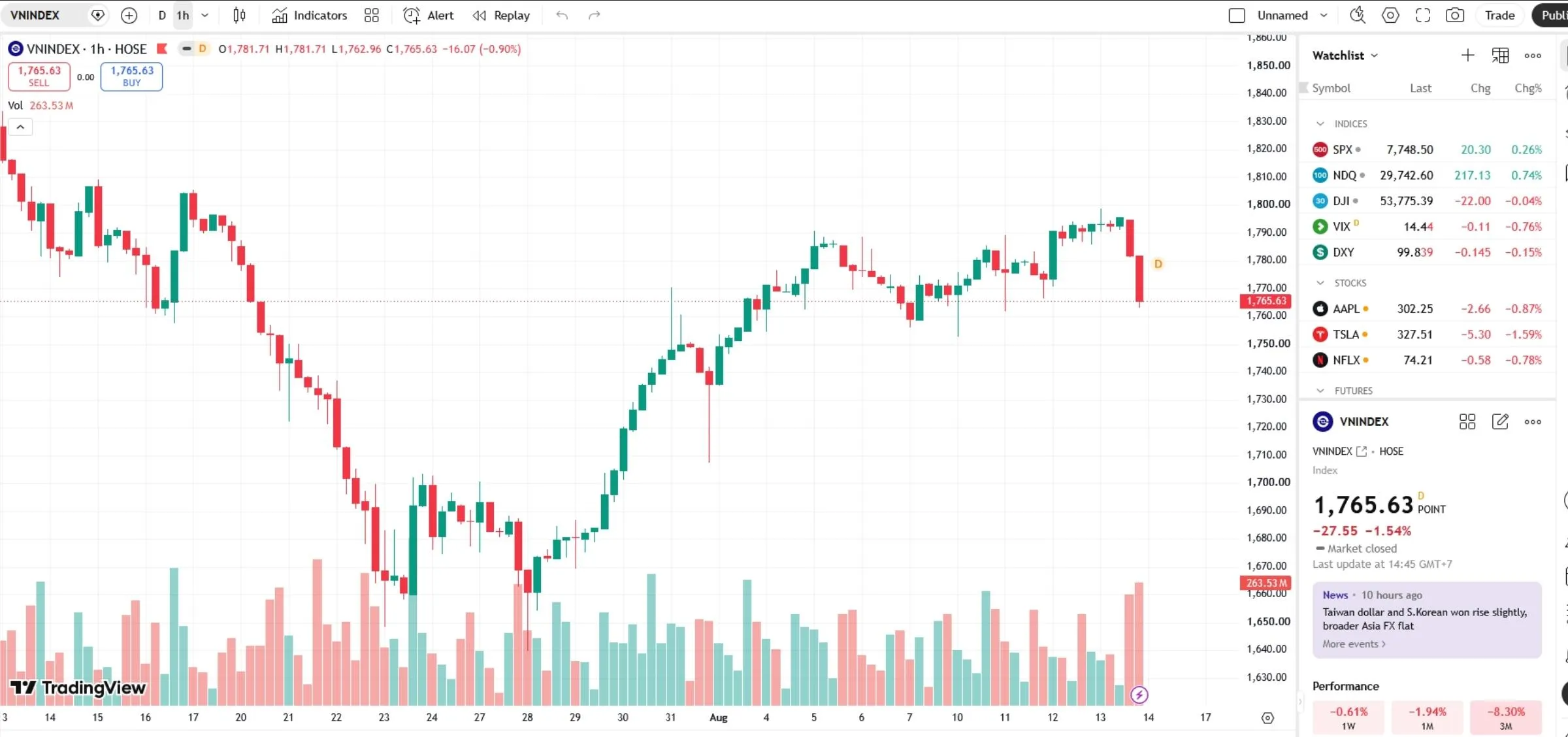Click the add compare symbol plus button
This screenshot has width=1568, height=737.
click(129, 15)
